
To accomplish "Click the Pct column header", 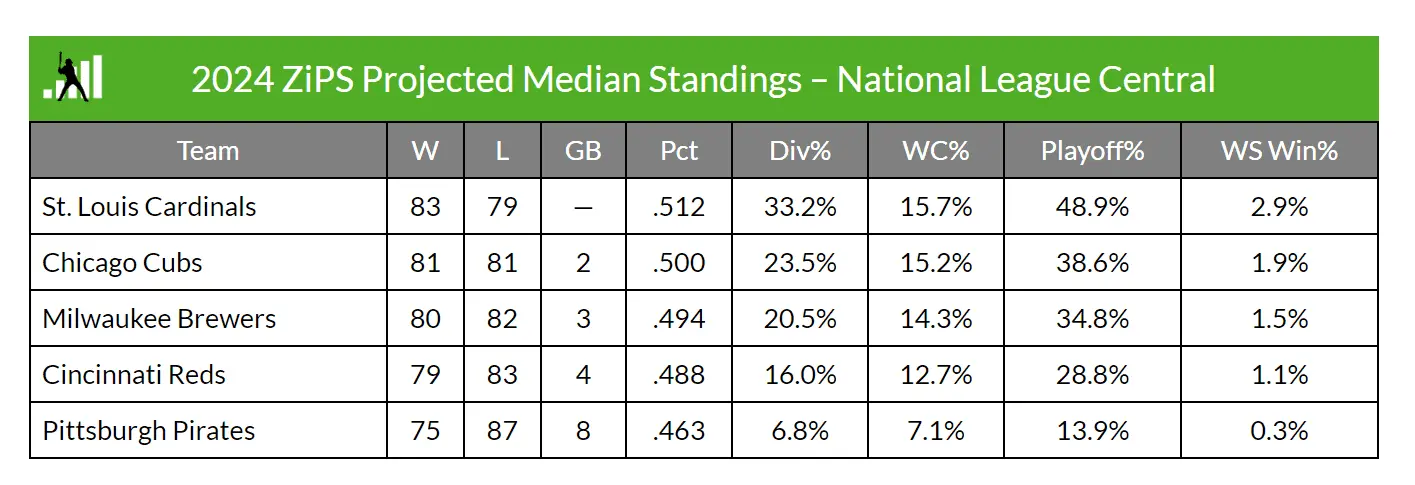I will (x=679, y=150).
